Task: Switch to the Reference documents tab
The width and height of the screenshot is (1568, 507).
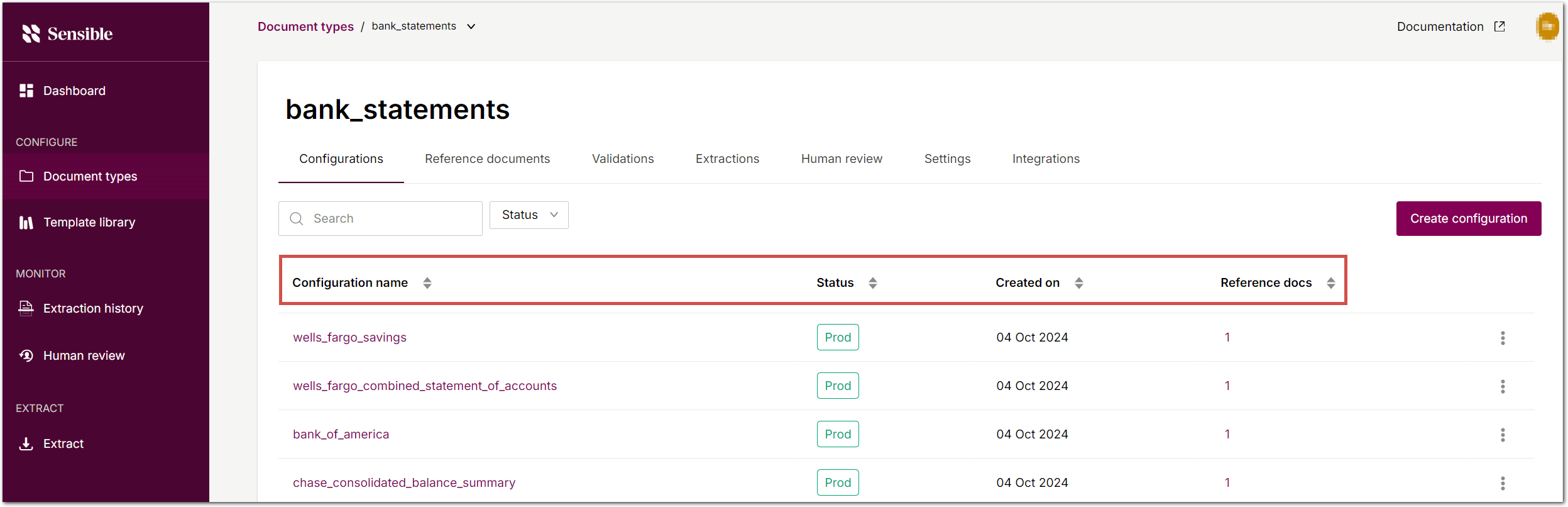Action: coord(487,159)
